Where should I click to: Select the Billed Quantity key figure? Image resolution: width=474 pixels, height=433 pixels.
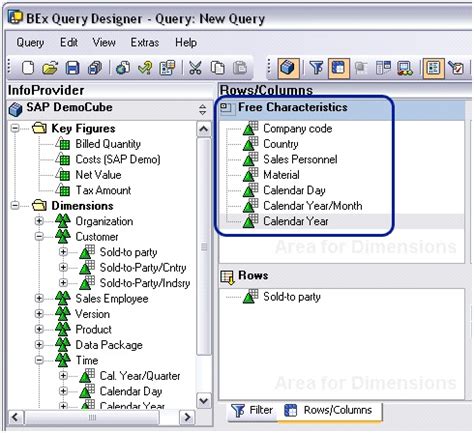pyautogui.click(x=108, y=144)
